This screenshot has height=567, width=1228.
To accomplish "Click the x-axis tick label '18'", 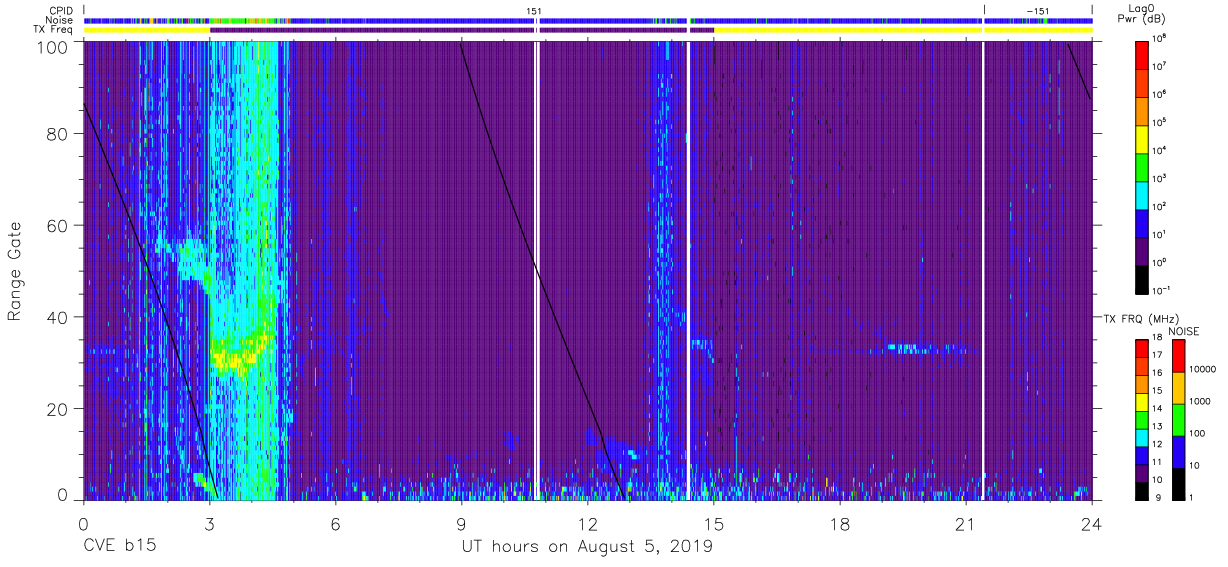I will (840, 524).
